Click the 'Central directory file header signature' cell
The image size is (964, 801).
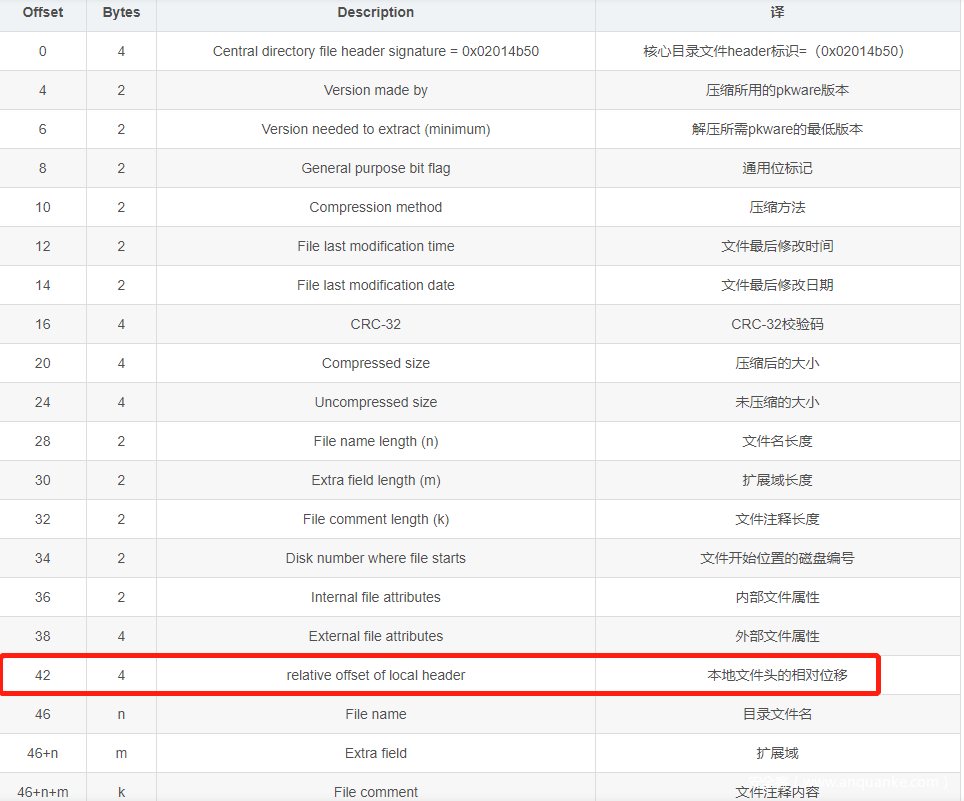pos(375,51)
